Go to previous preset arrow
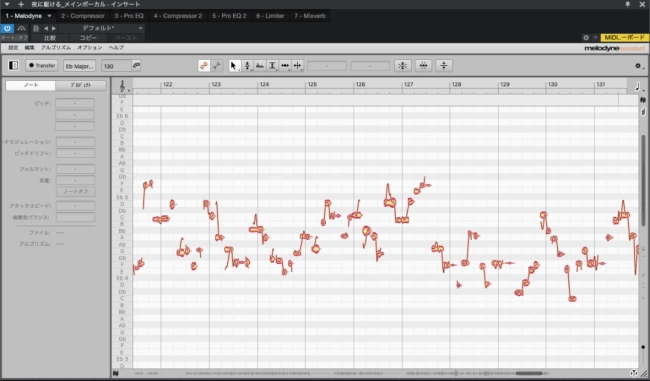Viewport: 650px width, 381px height. point(46,28)
